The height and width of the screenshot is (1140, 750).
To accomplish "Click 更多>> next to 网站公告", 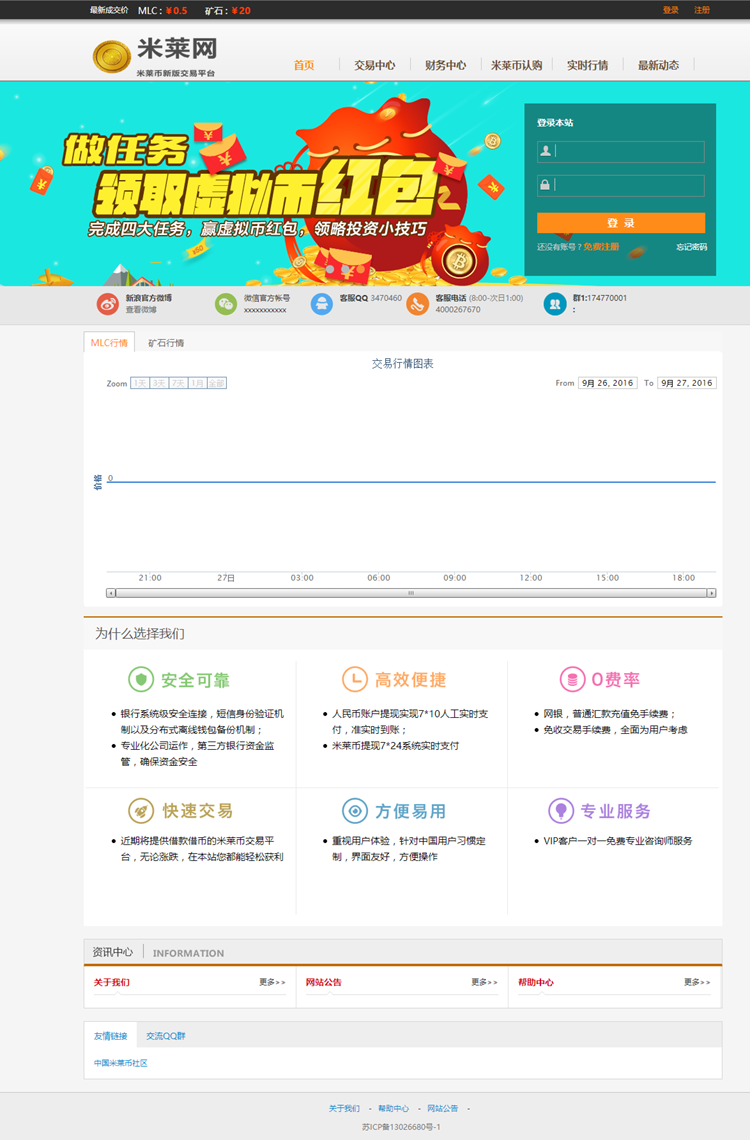I will point(484,982).
